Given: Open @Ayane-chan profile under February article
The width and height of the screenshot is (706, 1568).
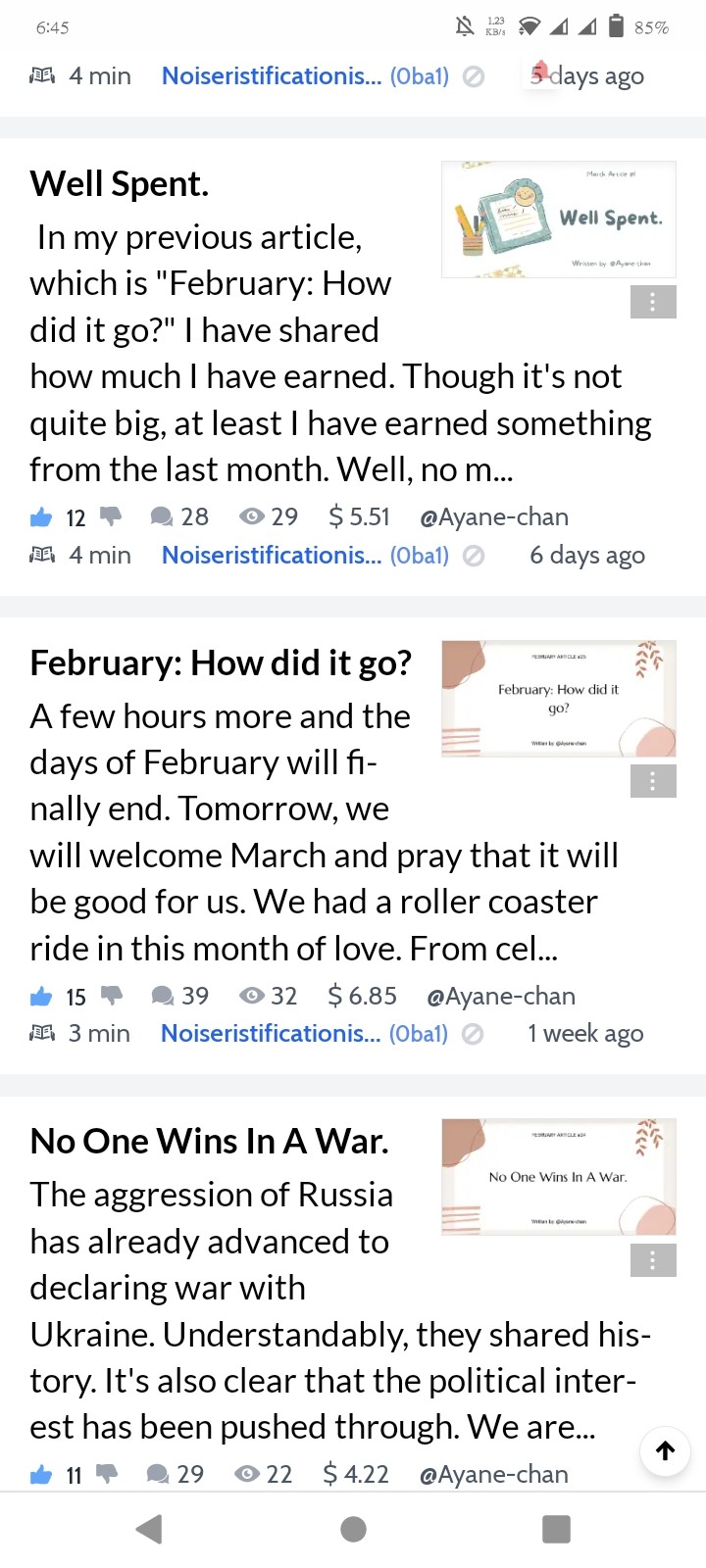Looking at the screenshot, I should [501, 996].
